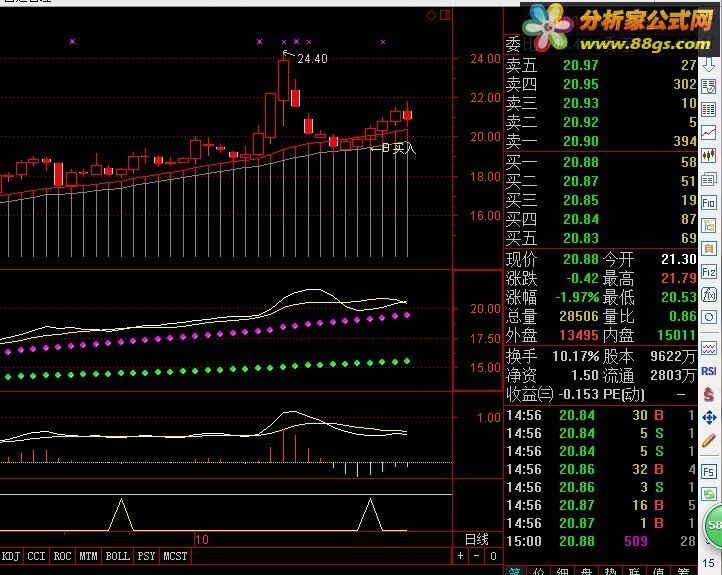Screen dimensions: 722x575
Task: Click the 卖四 price 20.95
Action: [x=581, y=84]
